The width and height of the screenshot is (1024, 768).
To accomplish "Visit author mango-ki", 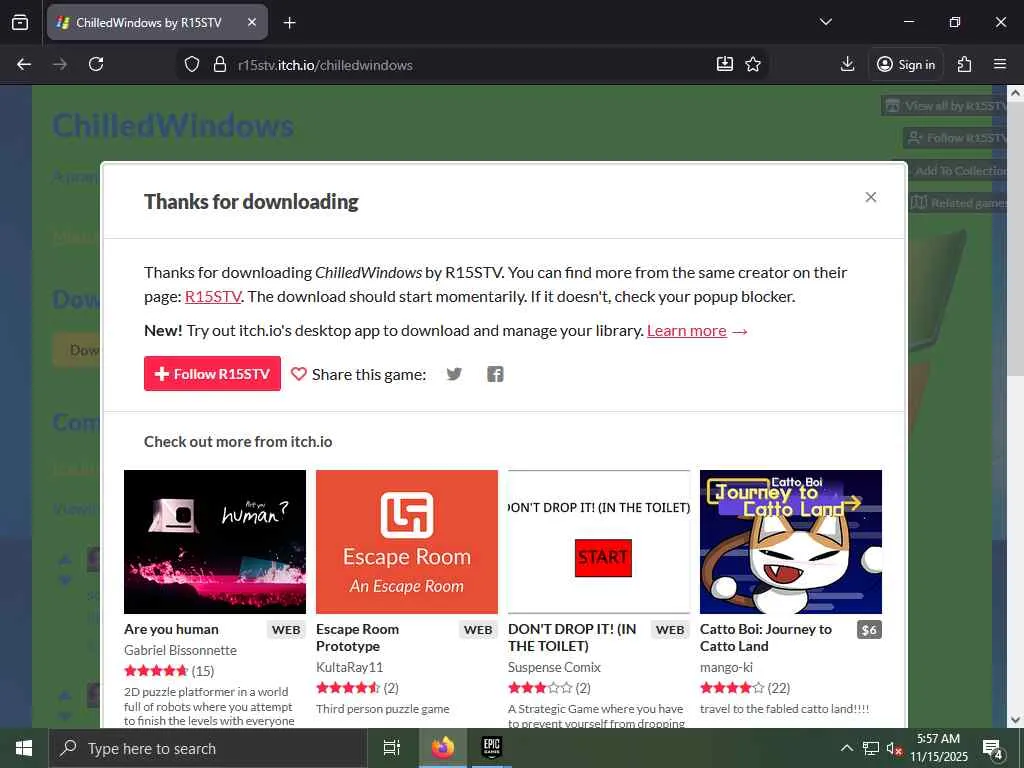I will [x=726, y=667].
